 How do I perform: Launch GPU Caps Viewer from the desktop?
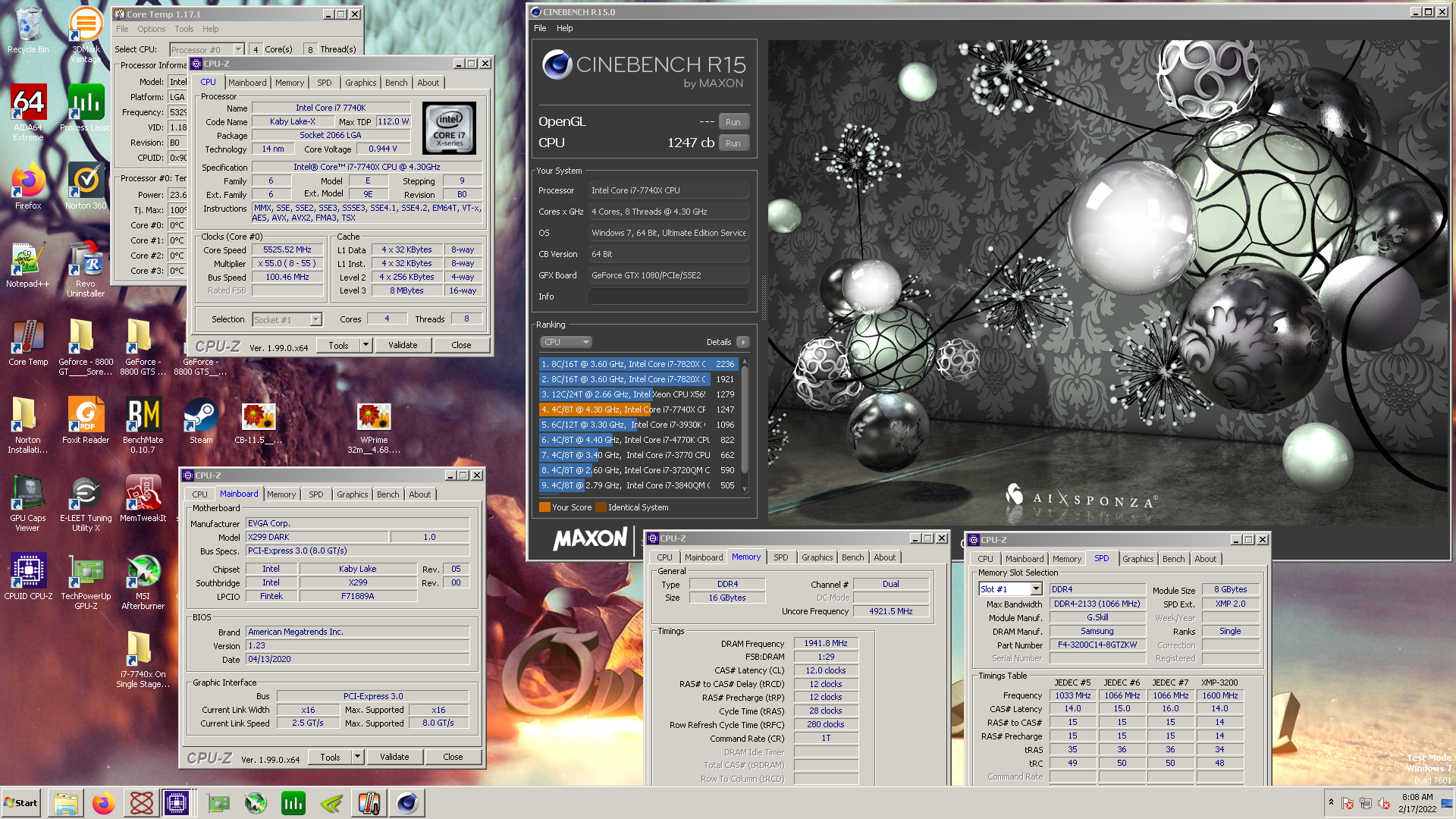click(x=28, y=503)
